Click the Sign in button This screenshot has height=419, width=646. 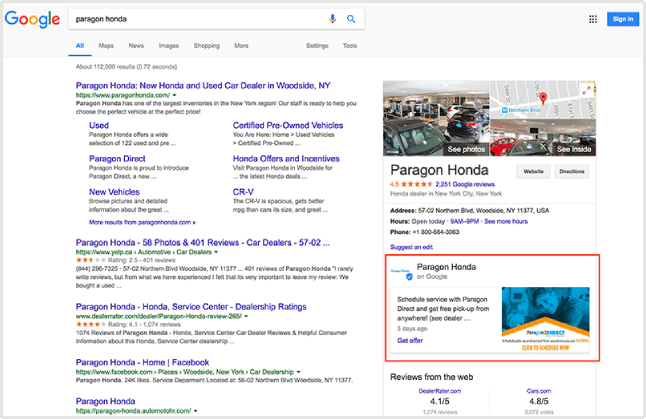(623, 19)
